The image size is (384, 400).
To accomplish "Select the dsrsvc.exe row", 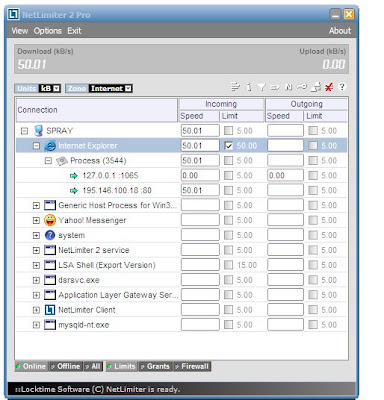I will (181, 280).
